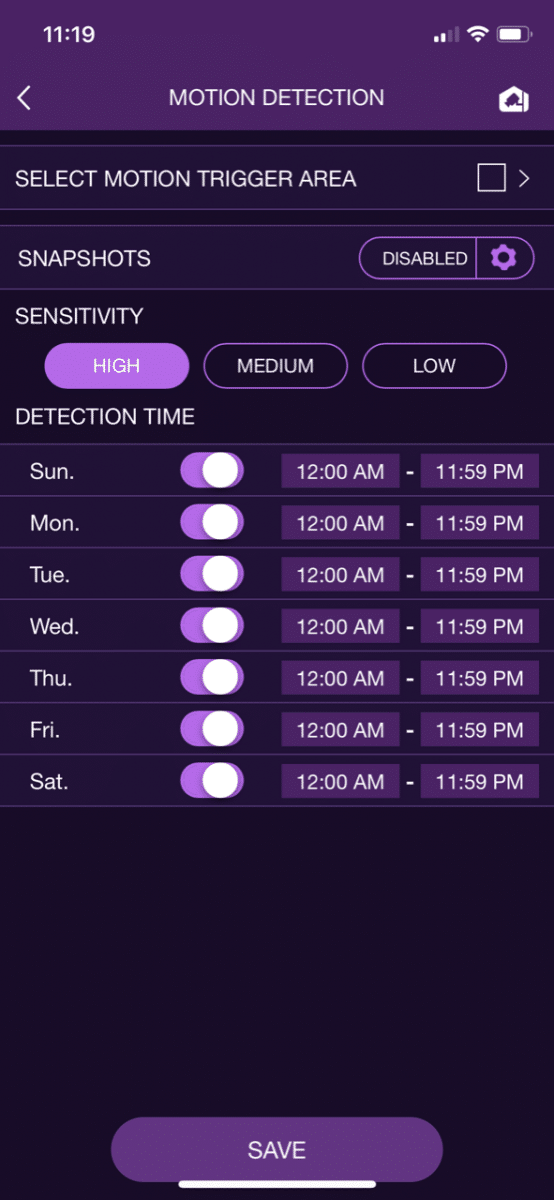Image resolution: width=554 pixels, height=1200 pixels.
Task: Open Thursday end time 11:59 PM picker
Action: coord(480,678)
